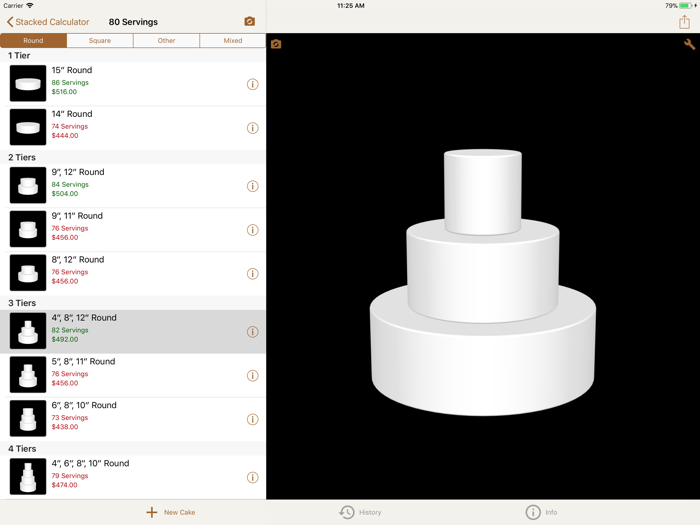
Task: Tap the plus icon for New Cake
Action: coord(152,512)
